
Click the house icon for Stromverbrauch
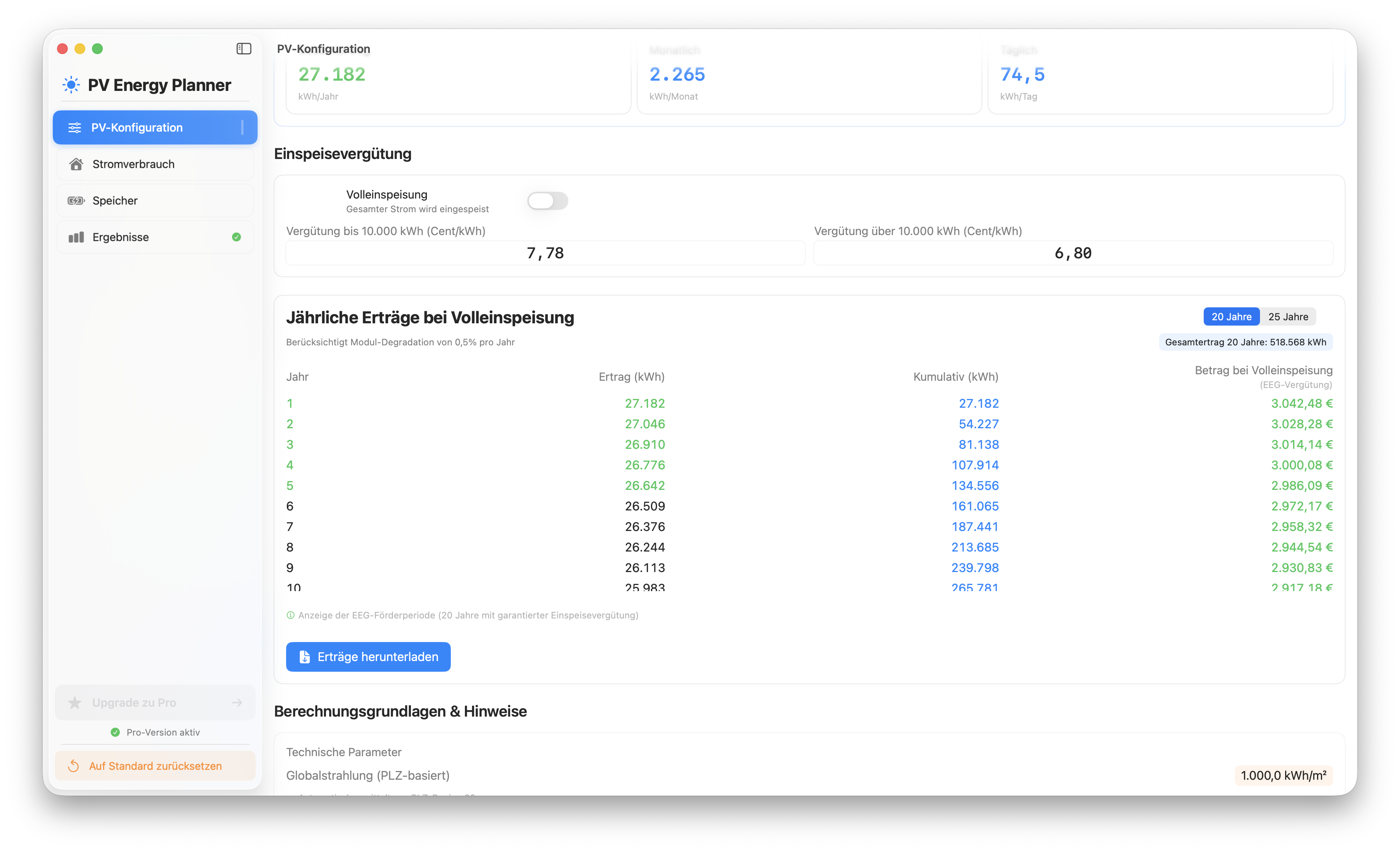coord(76,164)
